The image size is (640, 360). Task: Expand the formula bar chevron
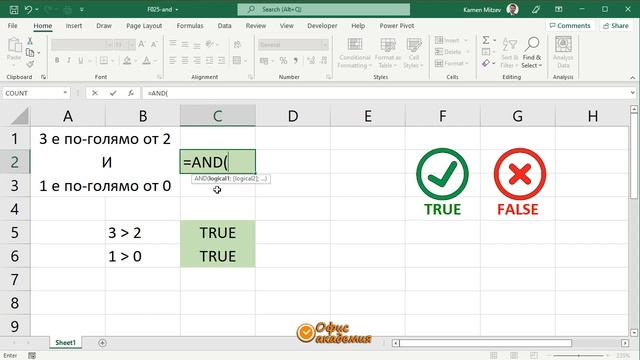[632, 93]
